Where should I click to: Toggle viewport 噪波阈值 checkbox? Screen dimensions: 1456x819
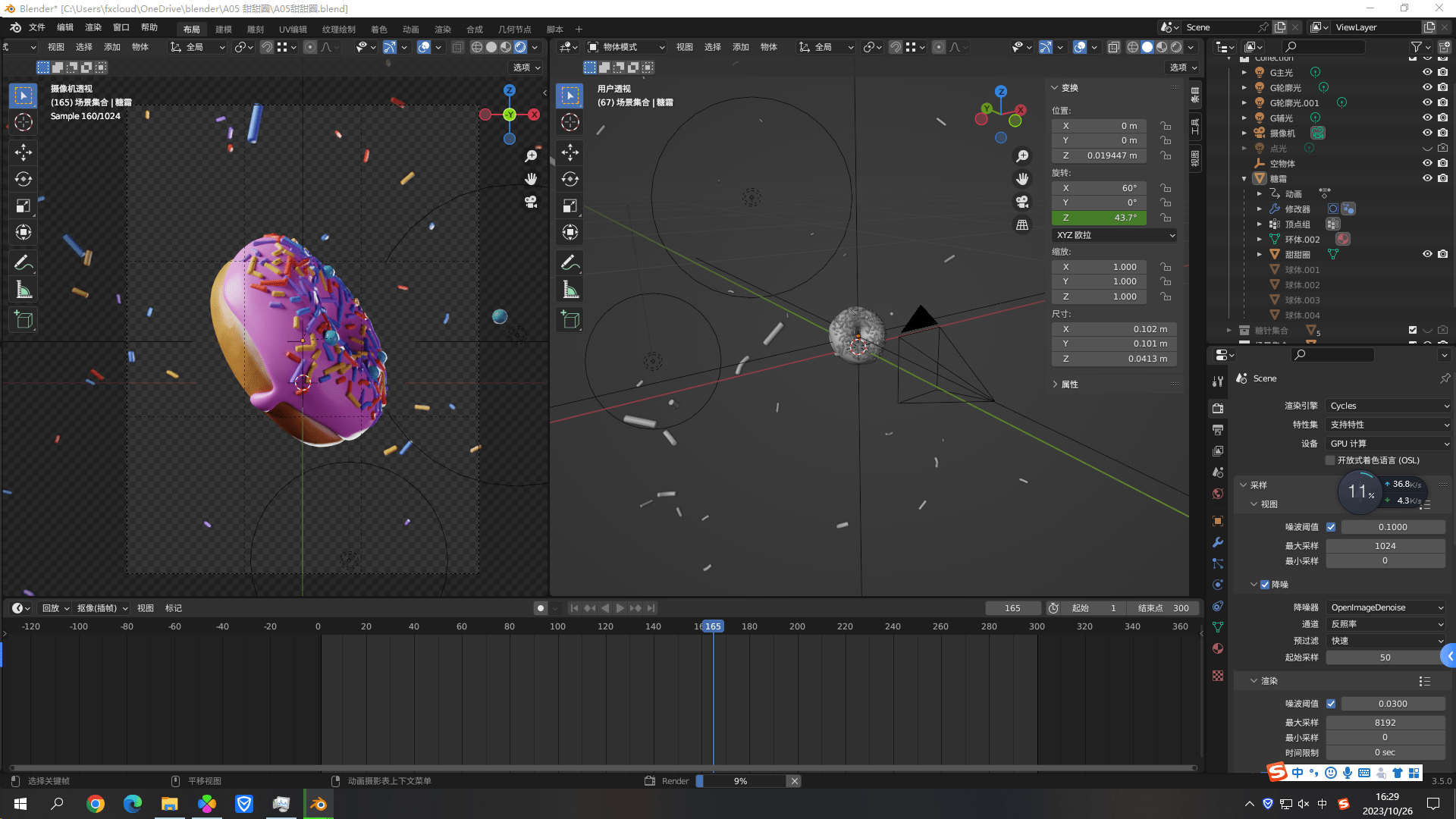(x=1331, y=527)
